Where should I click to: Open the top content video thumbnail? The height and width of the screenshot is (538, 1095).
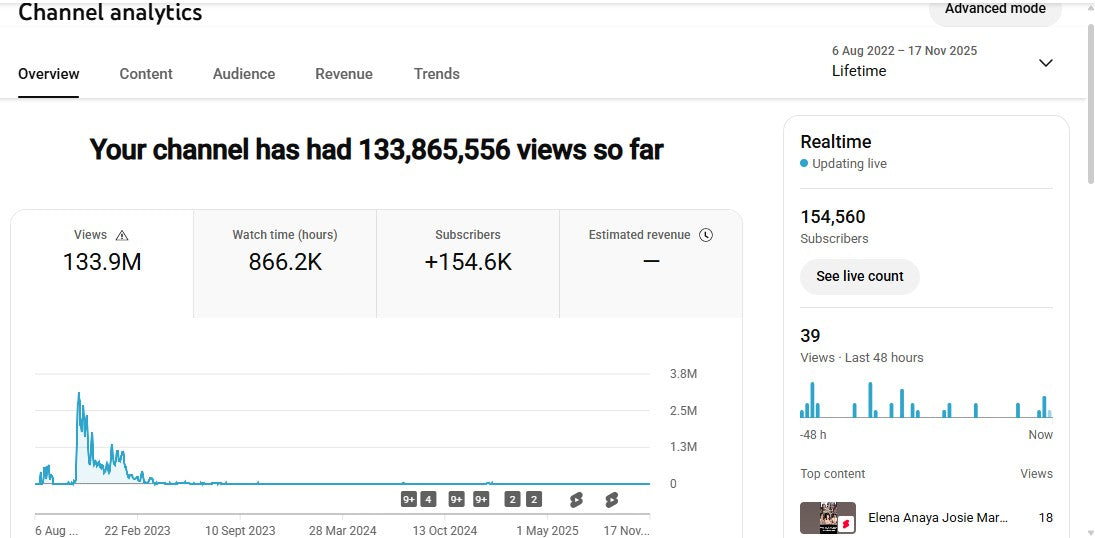tap(828, 518)
